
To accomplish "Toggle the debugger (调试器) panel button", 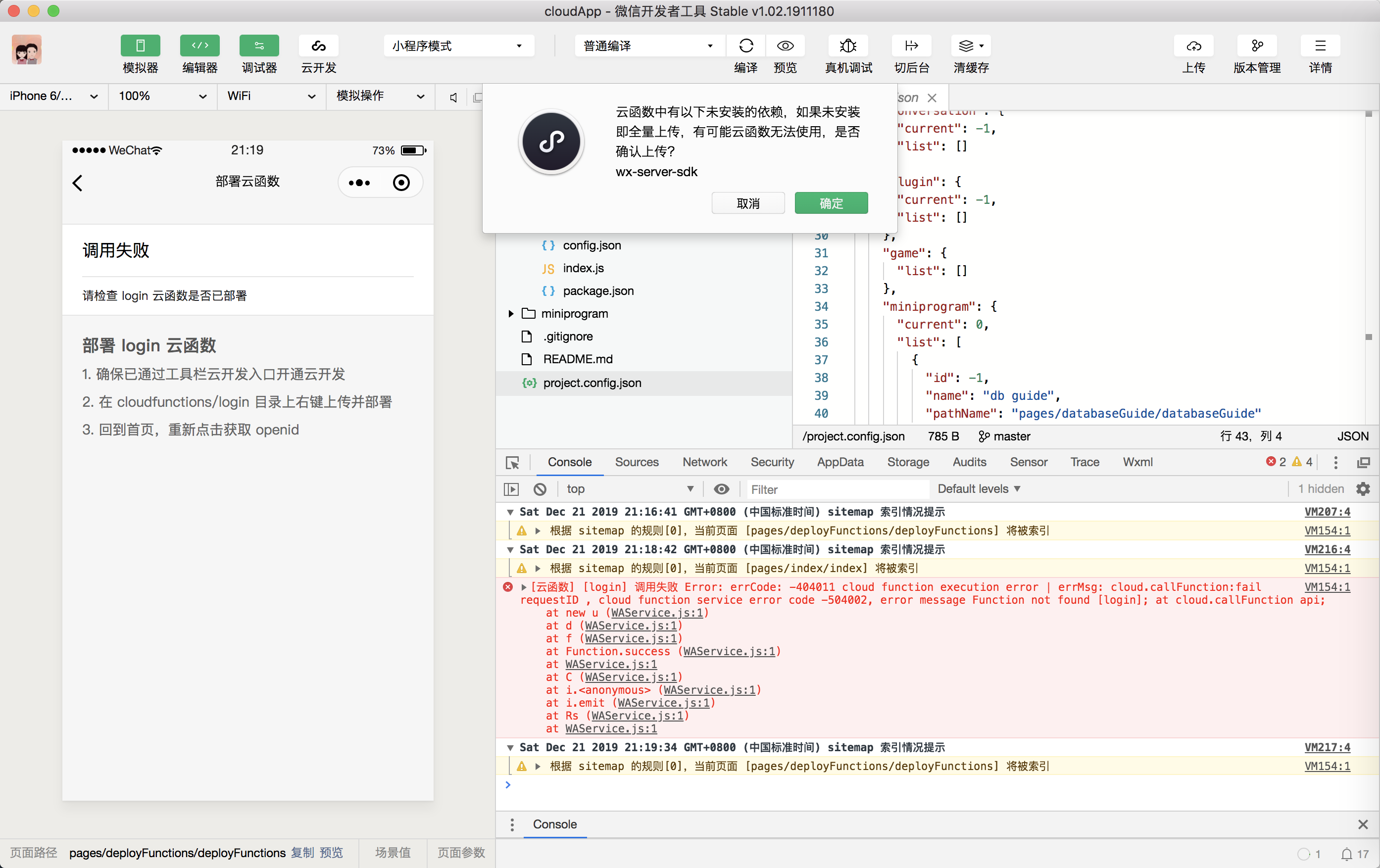I will pyautogui.click(x=259, y=46).
